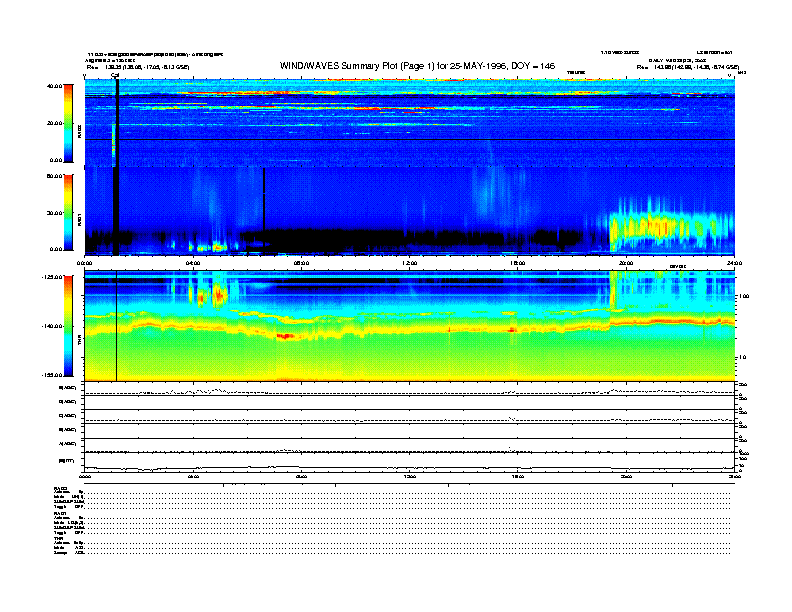Click the position coordinates text at top right header
The image size is (792, 612).
(x=687, y=67)
